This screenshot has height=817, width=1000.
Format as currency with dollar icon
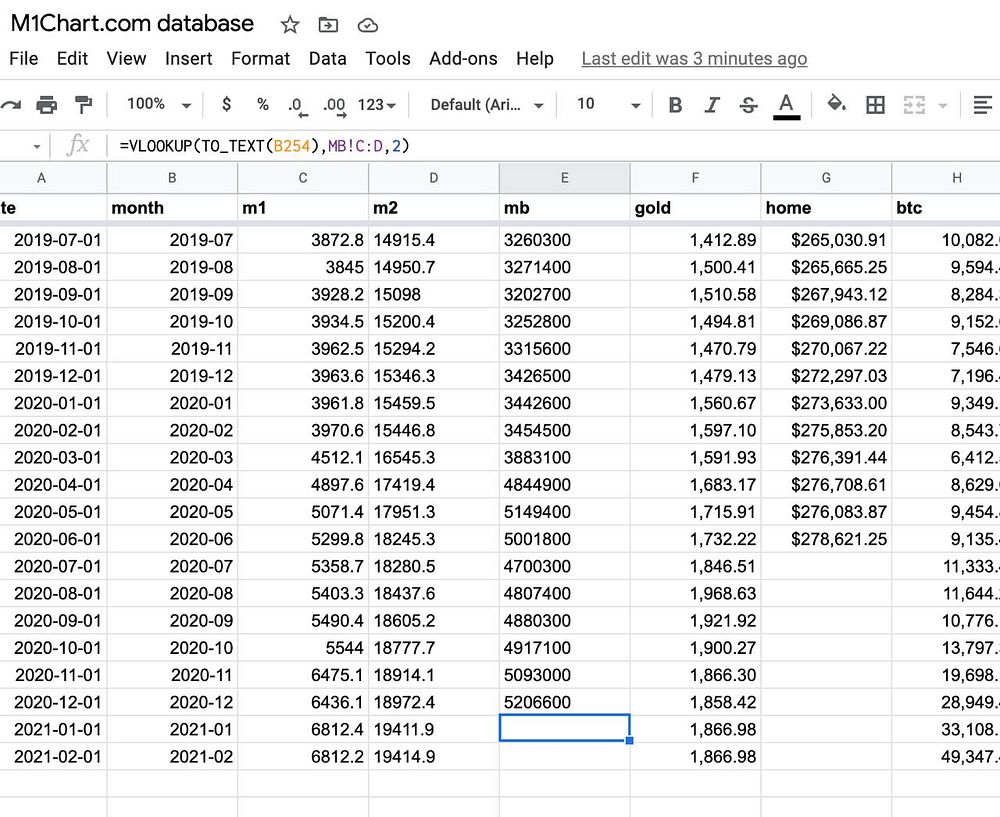coord(227,104)
